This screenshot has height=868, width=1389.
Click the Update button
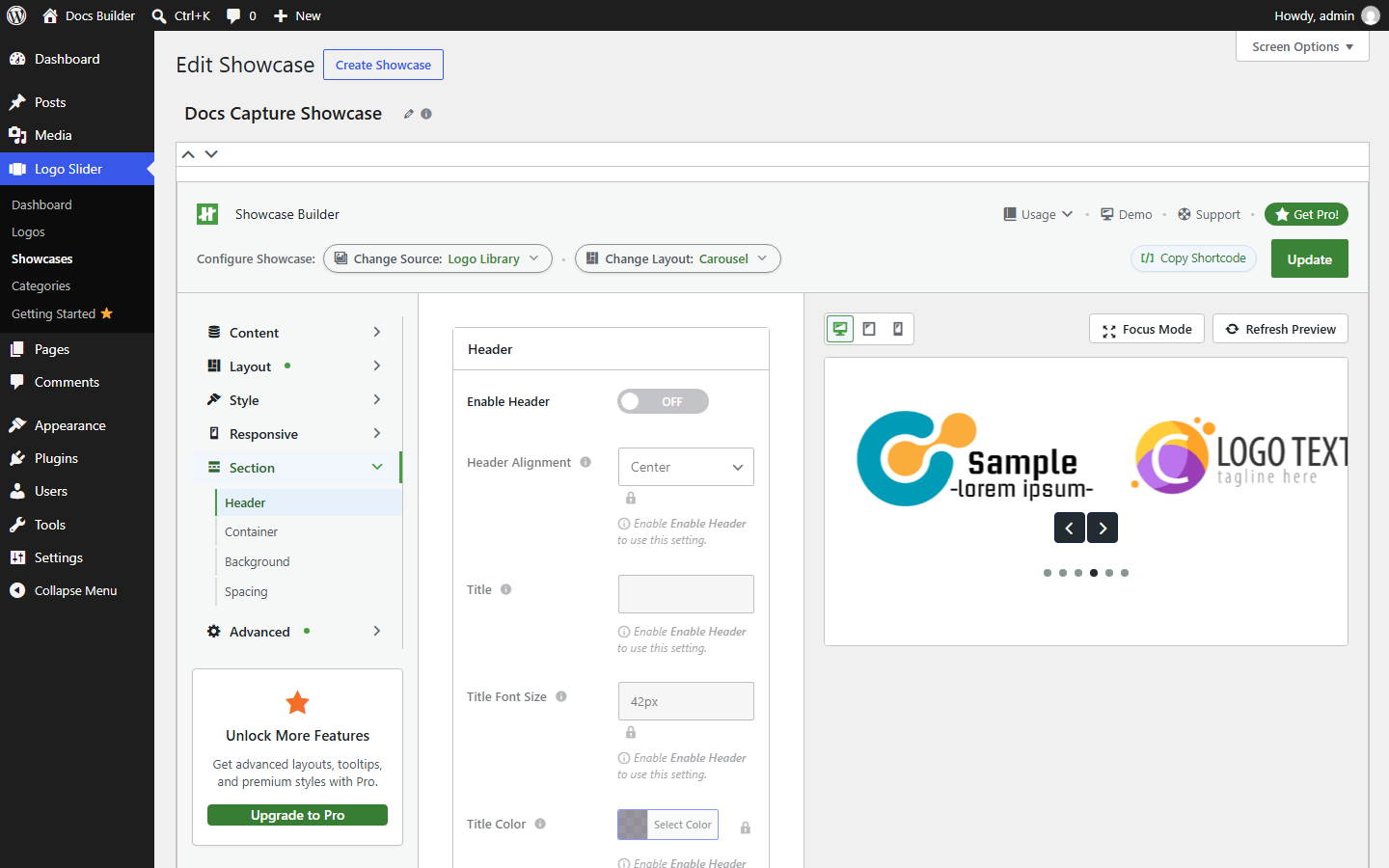click(x=1309, y=258)
